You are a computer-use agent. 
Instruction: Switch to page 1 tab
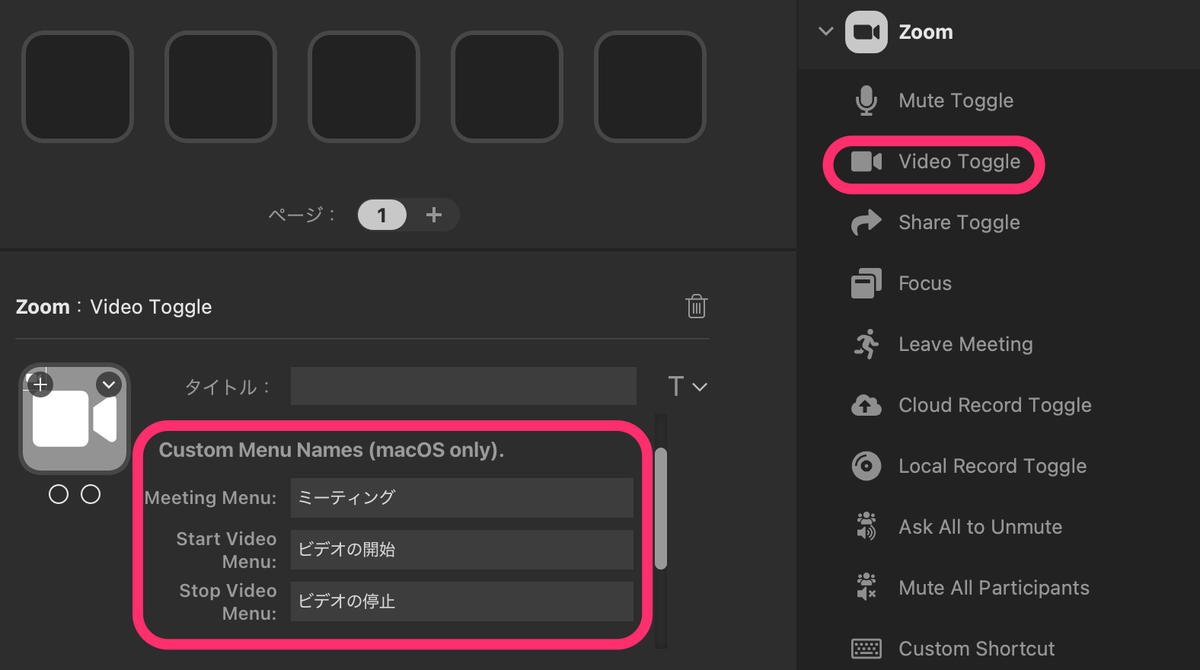coord(381,215)
